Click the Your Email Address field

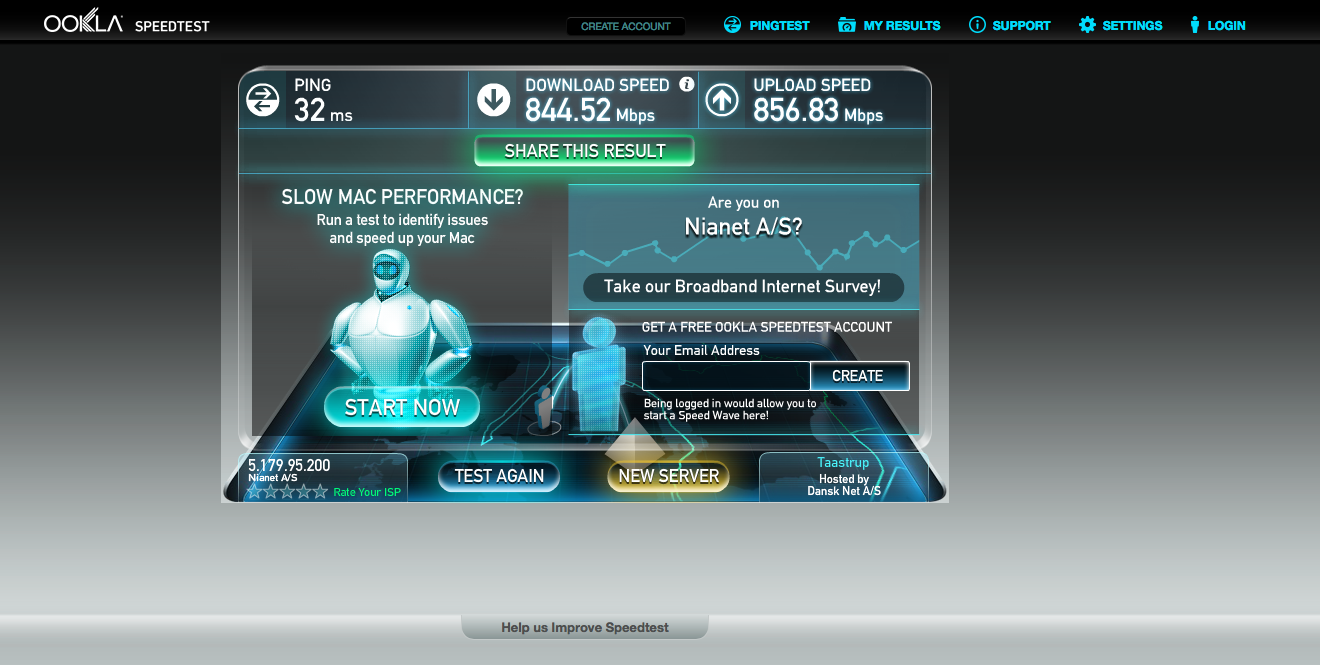click(x=726, y=376)
